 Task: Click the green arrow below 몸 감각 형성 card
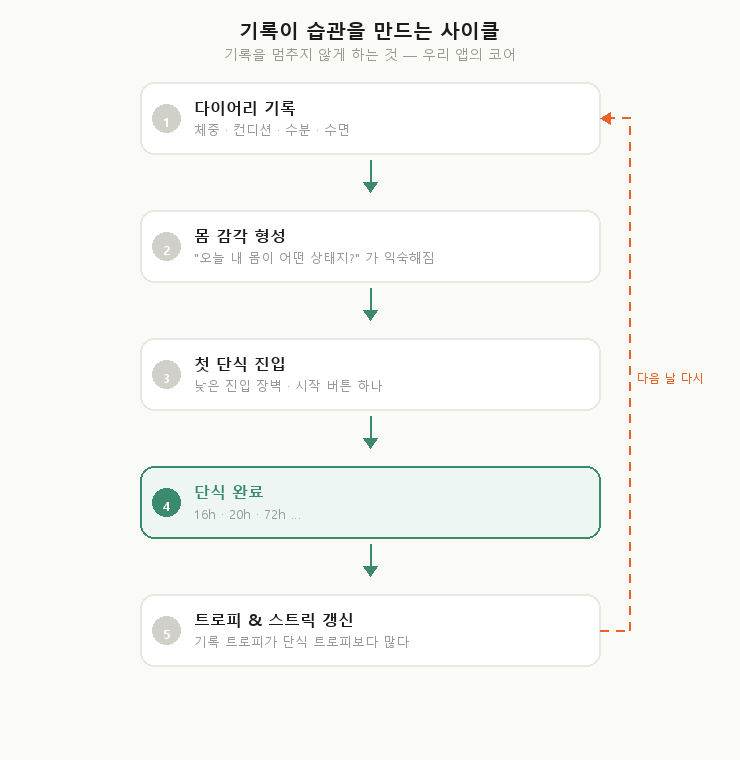coord(370,305)
